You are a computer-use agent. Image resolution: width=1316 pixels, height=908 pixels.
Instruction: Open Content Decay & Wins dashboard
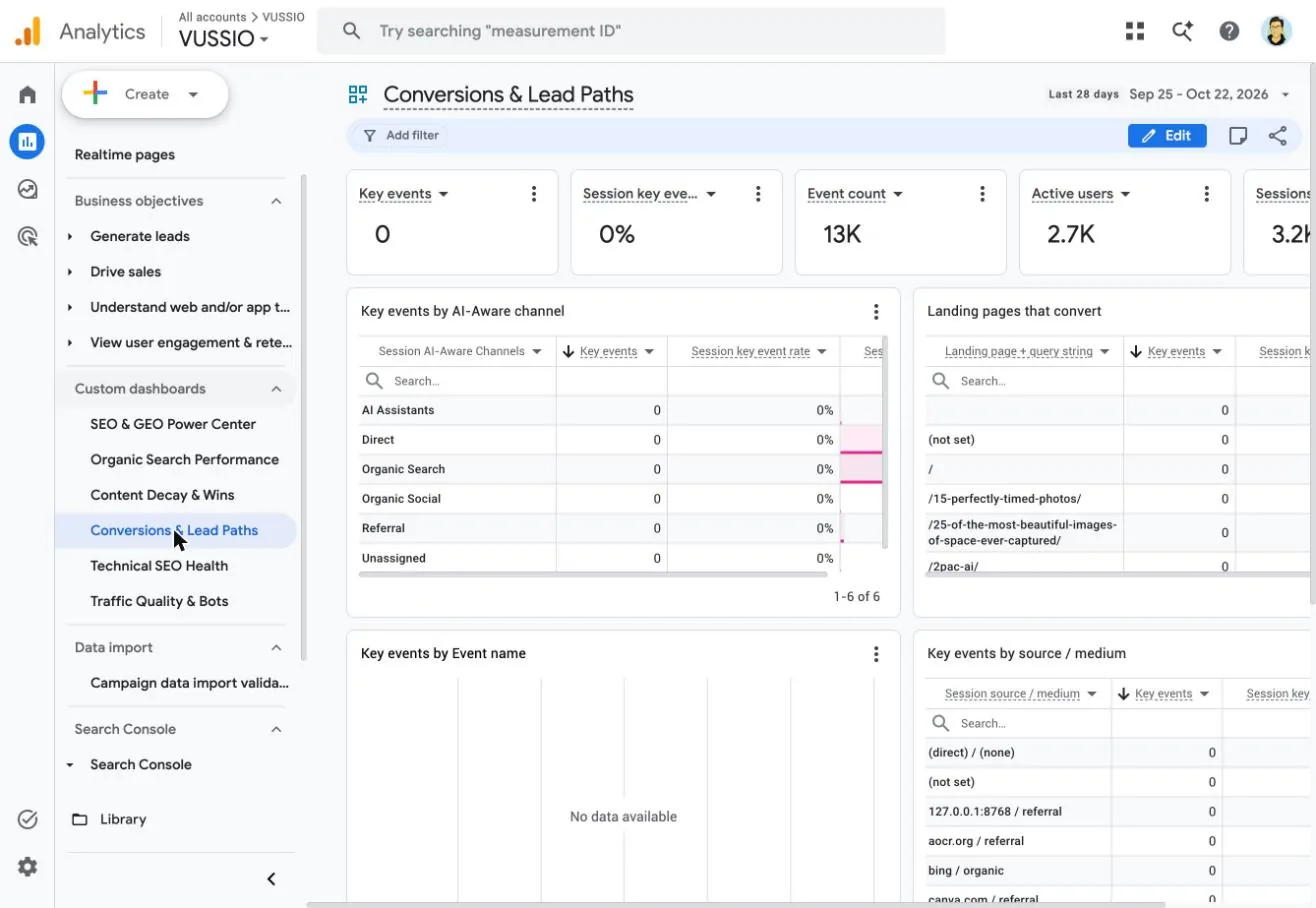[x=162, y=495]
